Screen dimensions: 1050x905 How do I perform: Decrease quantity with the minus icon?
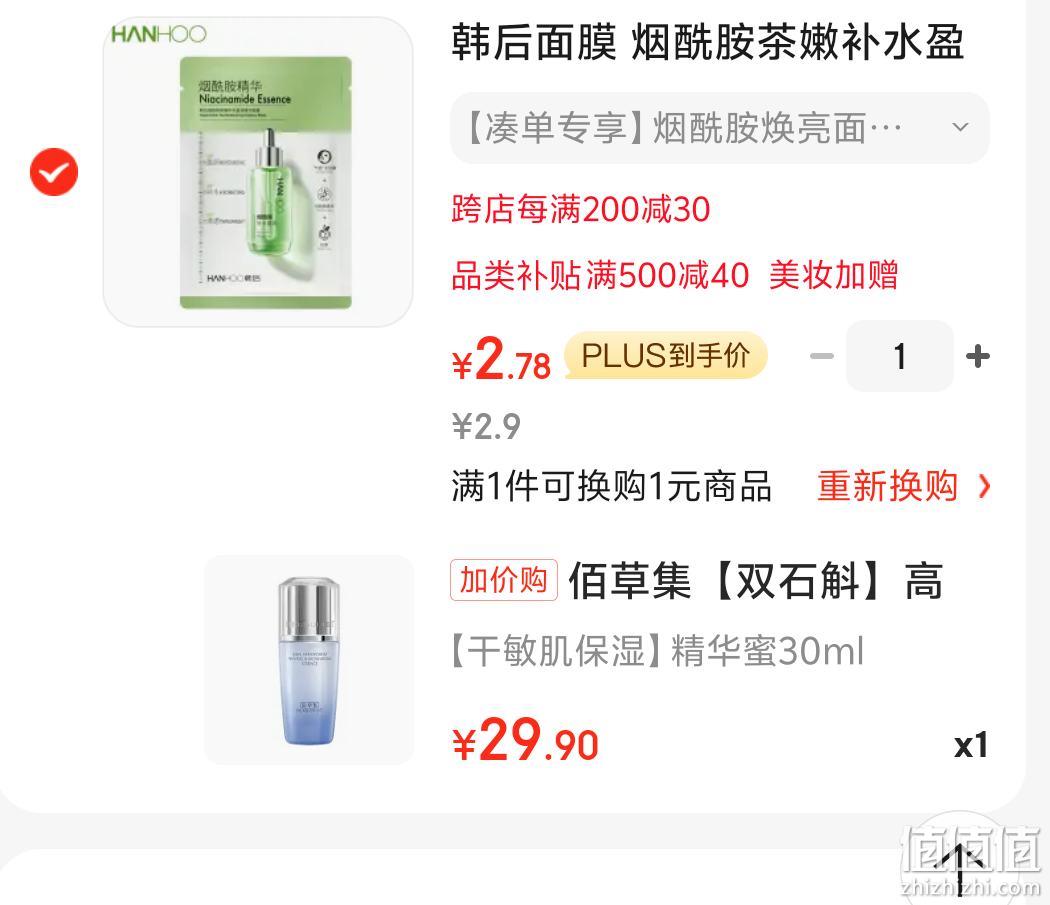coord(822,356)
